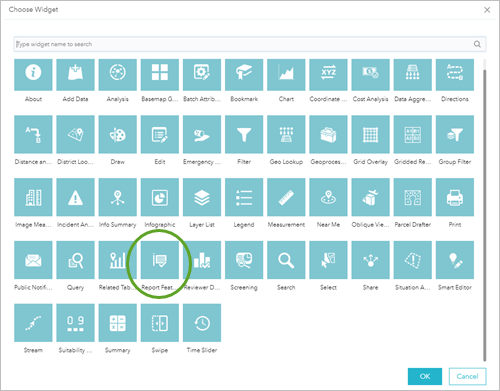Pick the Geoprocessing widget icon
This screenshot has height=391, width=500.
pos(328,134)
